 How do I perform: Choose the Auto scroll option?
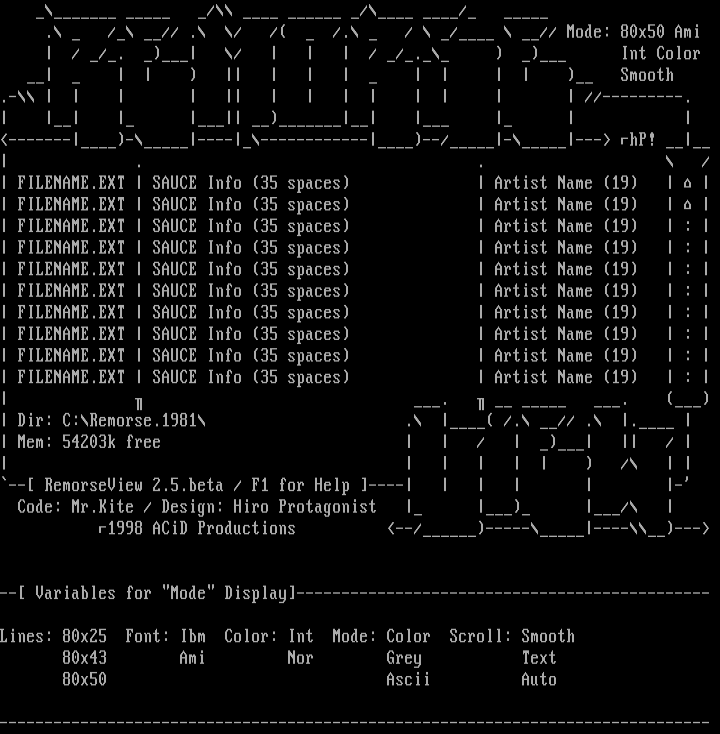point(539,680)
